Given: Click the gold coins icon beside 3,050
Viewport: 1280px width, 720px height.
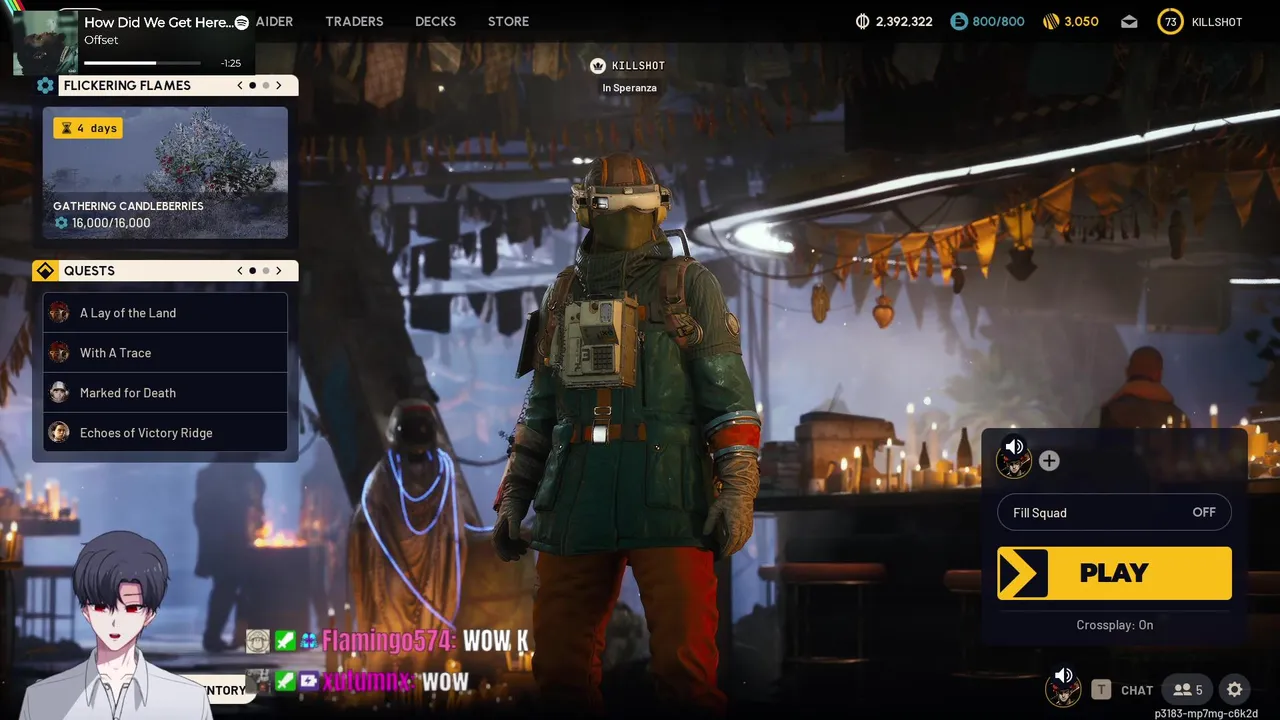Looking at the screenshot, I should coord(1050,21).
